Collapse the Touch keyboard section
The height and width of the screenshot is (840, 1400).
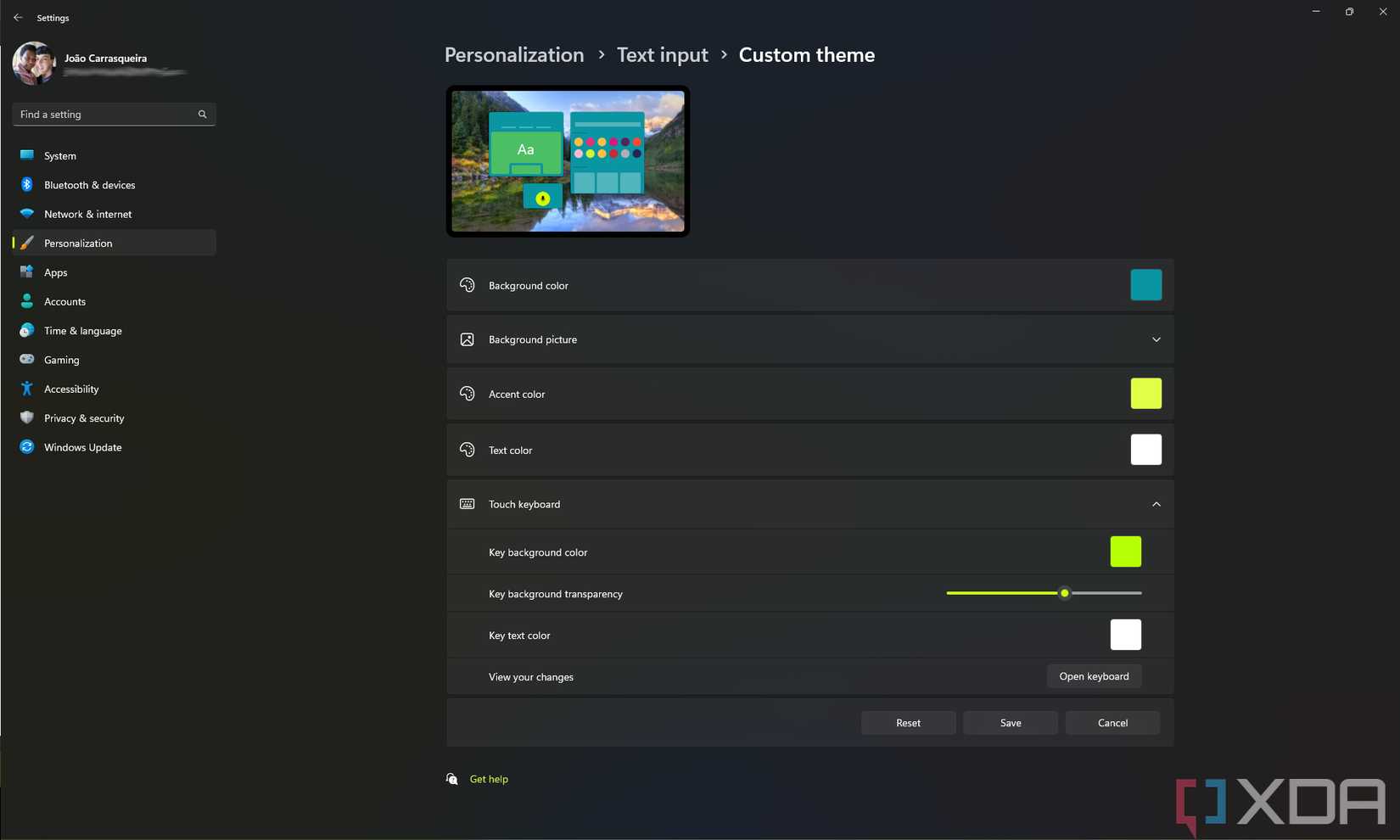click(x=1156, y=503)
